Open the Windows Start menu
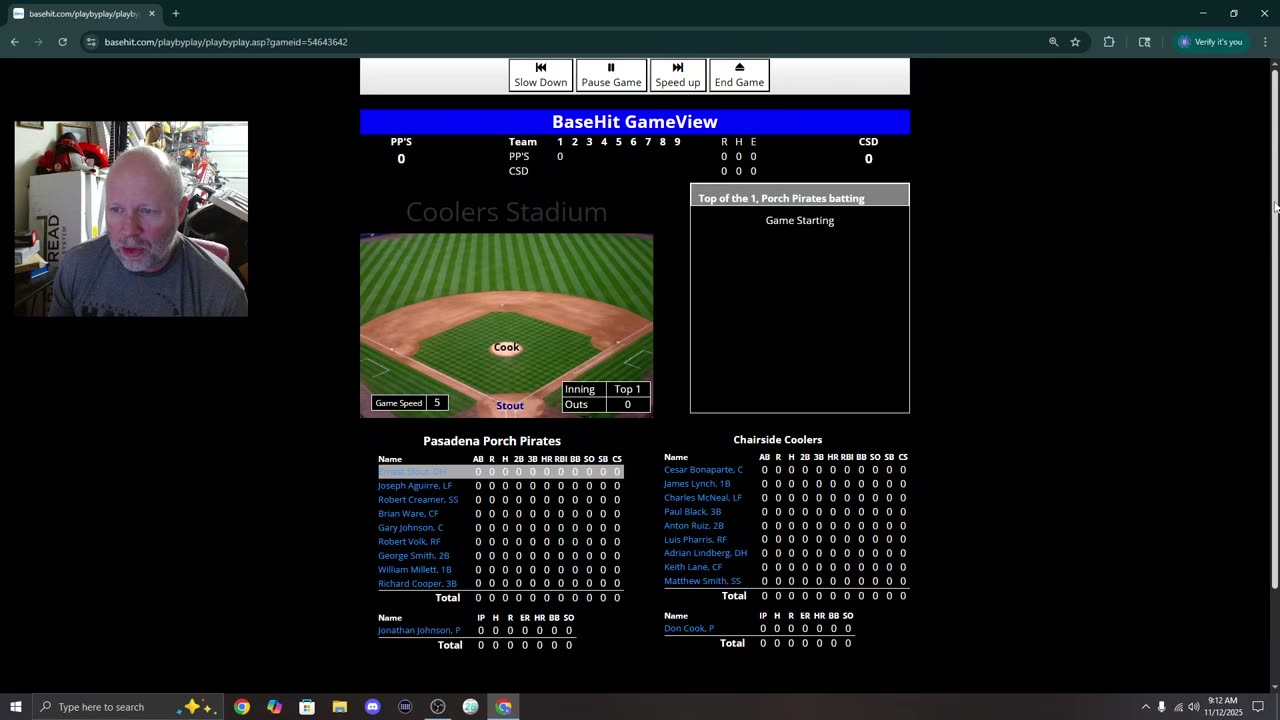This screenshot has width=1280, height=720. click(x=16, y=707)
